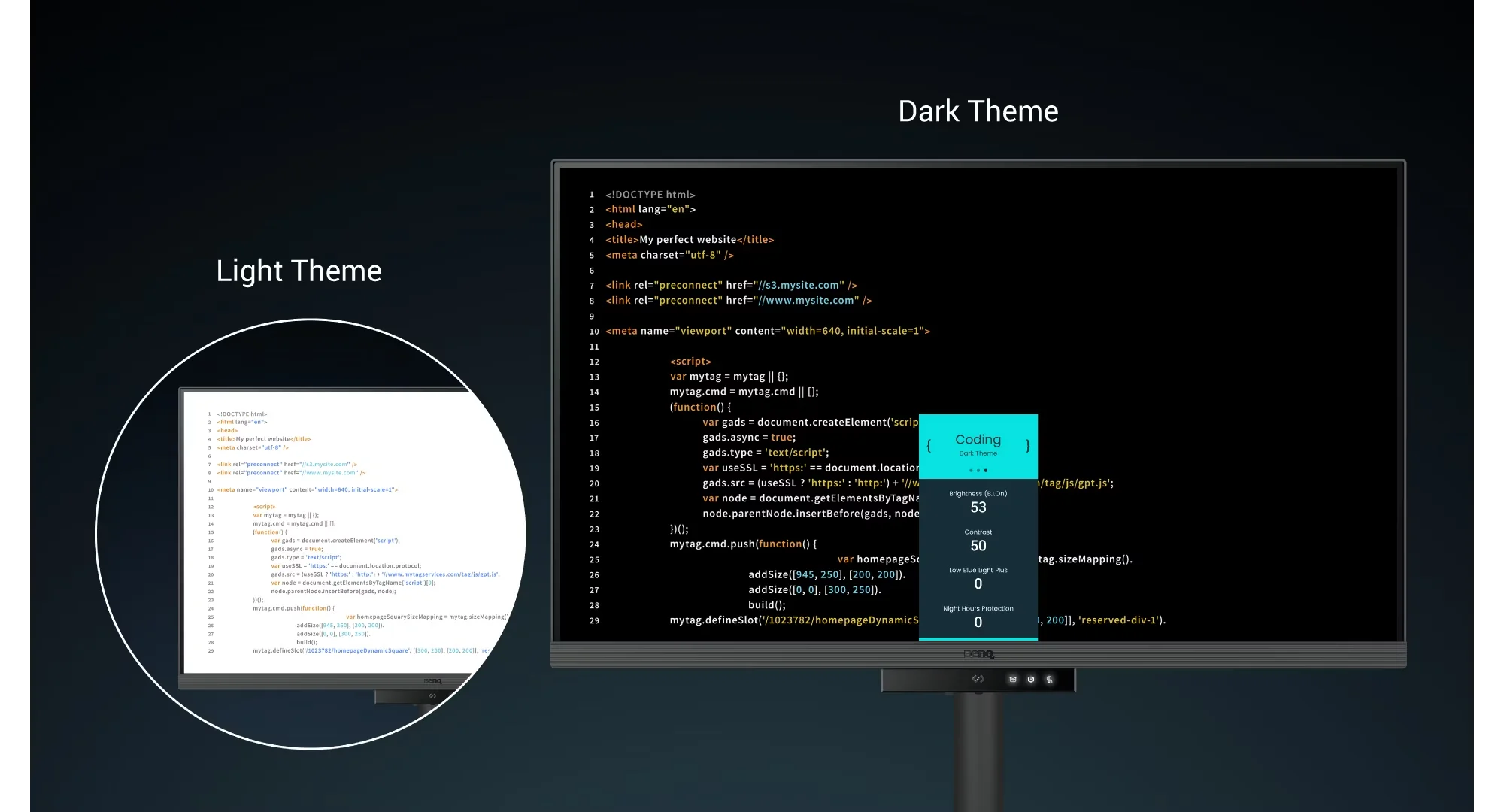The image size is (1504, 812).
Task: Click the Dark Theme heading text
Action: (x=978, y=111)
